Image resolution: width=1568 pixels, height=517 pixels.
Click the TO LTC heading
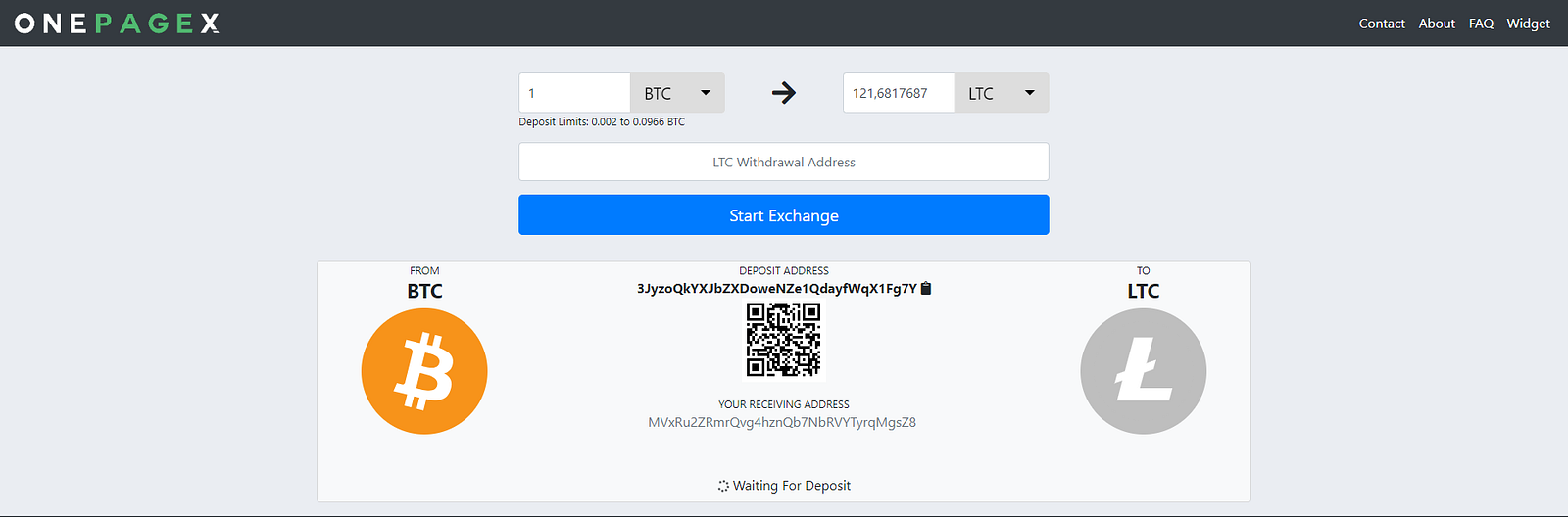pyautogui.click(x=1144, y=284)
